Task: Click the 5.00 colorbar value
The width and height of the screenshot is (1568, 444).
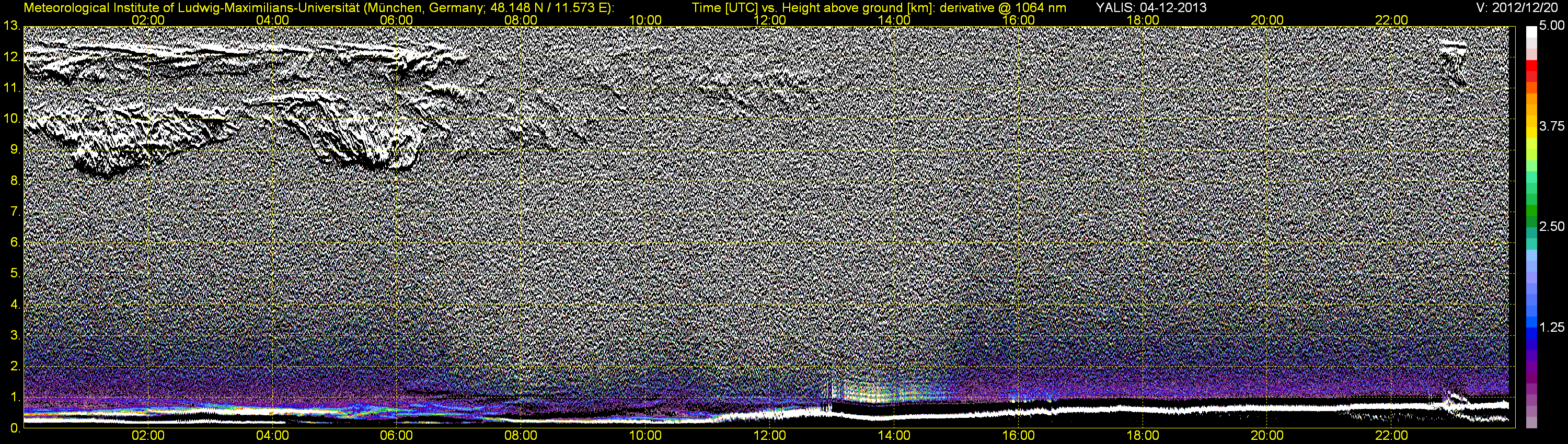Action: [x=1552, y=26]
